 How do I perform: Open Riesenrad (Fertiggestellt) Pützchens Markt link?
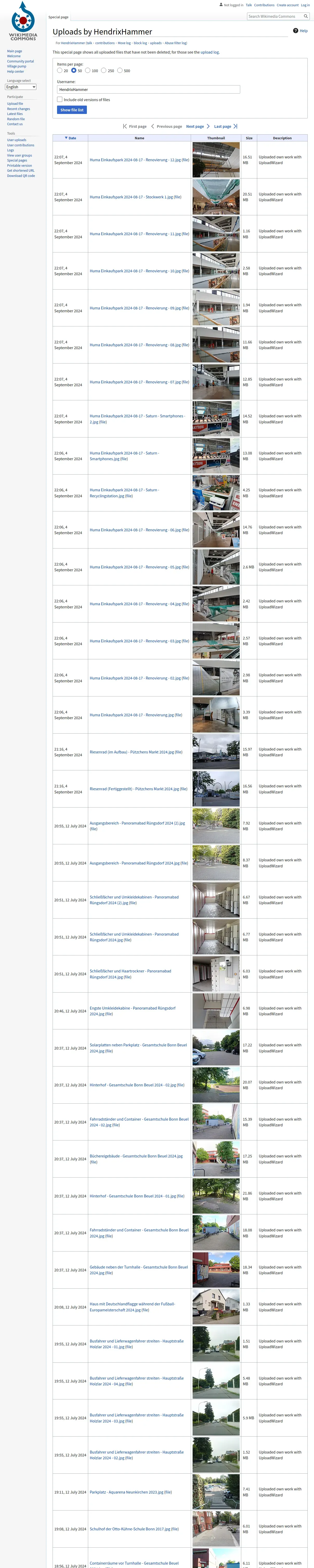(x=134, y=789)
